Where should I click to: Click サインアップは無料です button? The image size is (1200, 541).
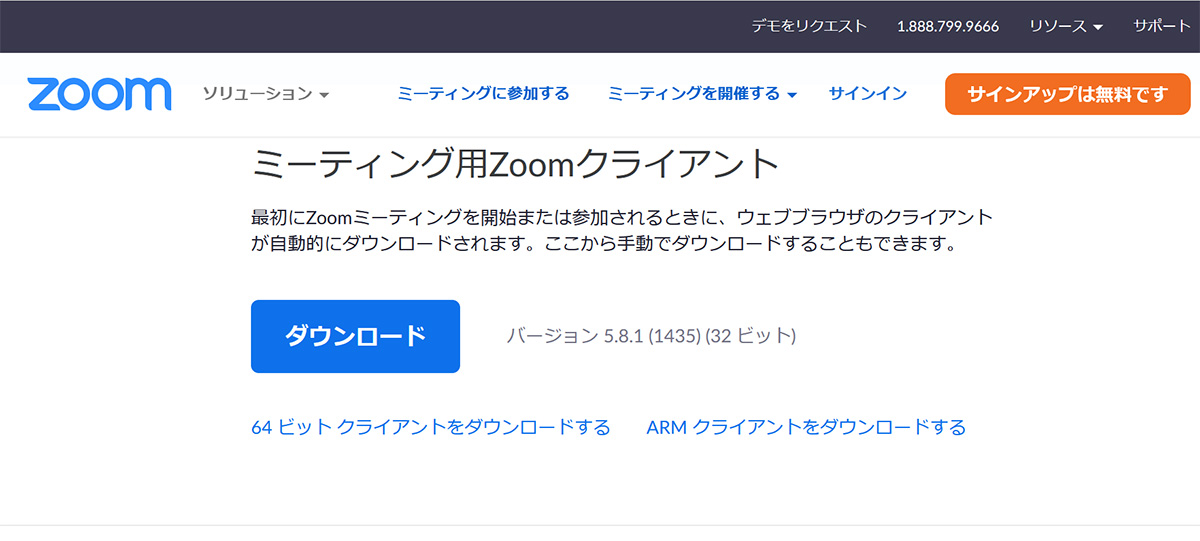(1067, 94)
